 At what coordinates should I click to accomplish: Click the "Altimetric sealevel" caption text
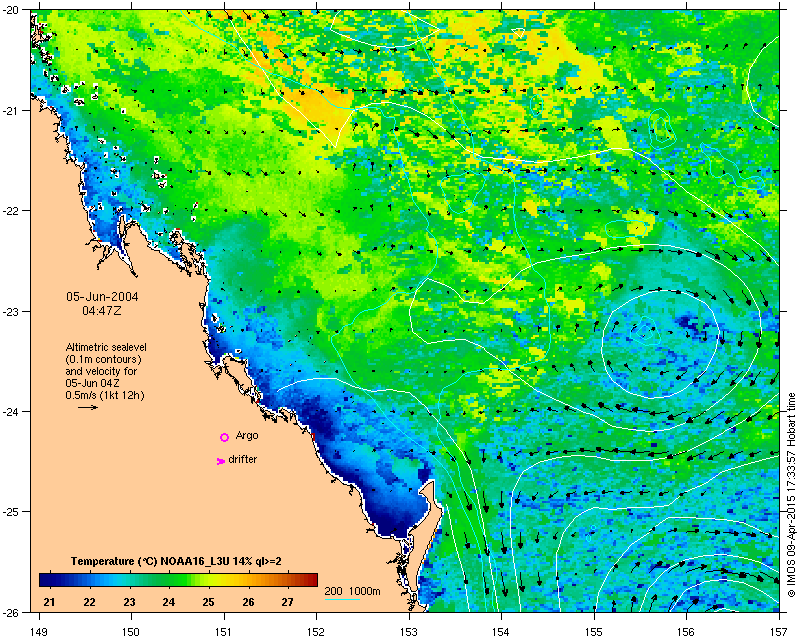click(x=106, y=347)
